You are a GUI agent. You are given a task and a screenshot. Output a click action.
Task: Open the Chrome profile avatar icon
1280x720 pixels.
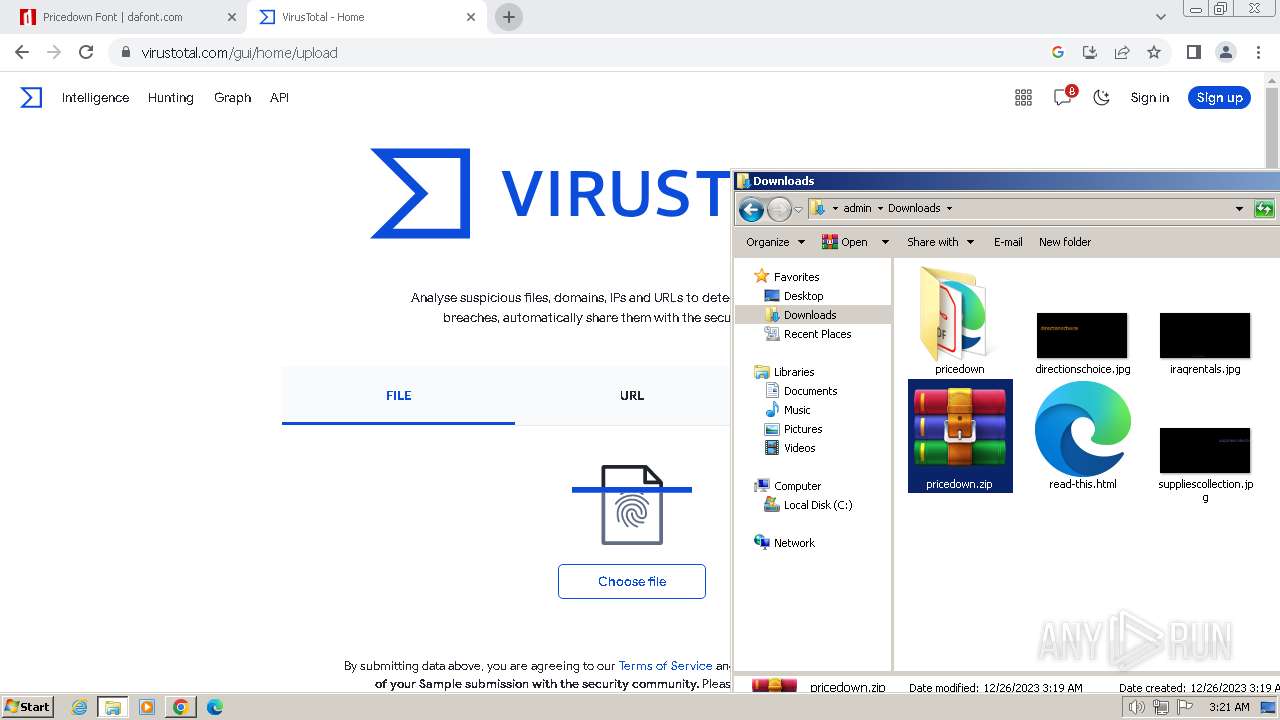pyautogui.click(x=1225, y=52)
